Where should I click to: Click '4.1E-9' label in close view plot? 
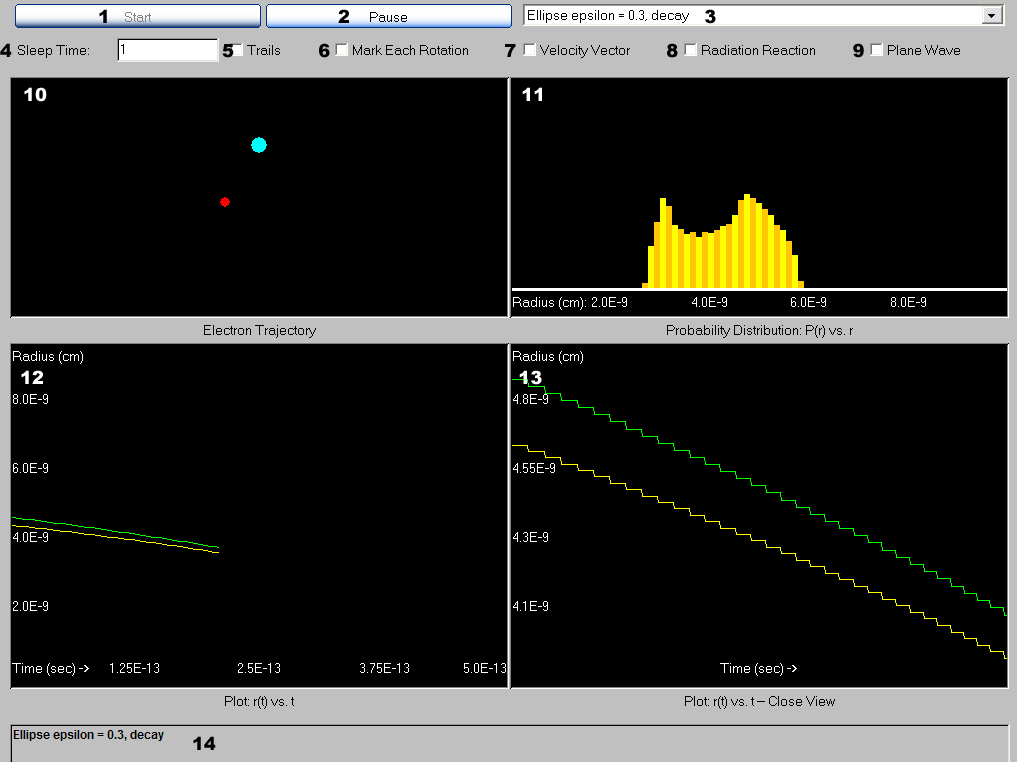point(531,606)
